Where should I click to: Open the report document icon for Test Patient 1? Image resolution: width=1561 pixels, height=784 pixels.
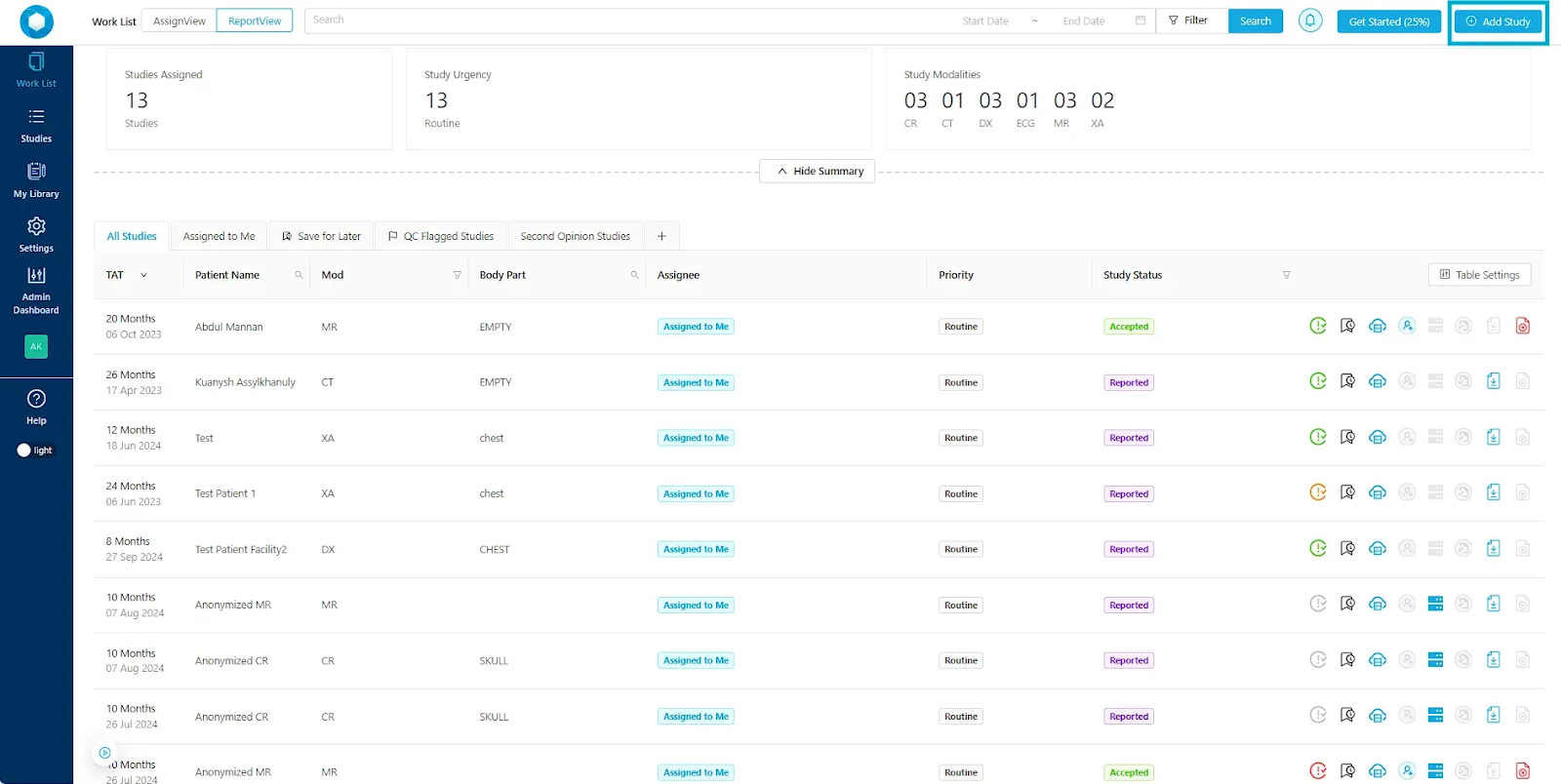[x=1493, y=492]
